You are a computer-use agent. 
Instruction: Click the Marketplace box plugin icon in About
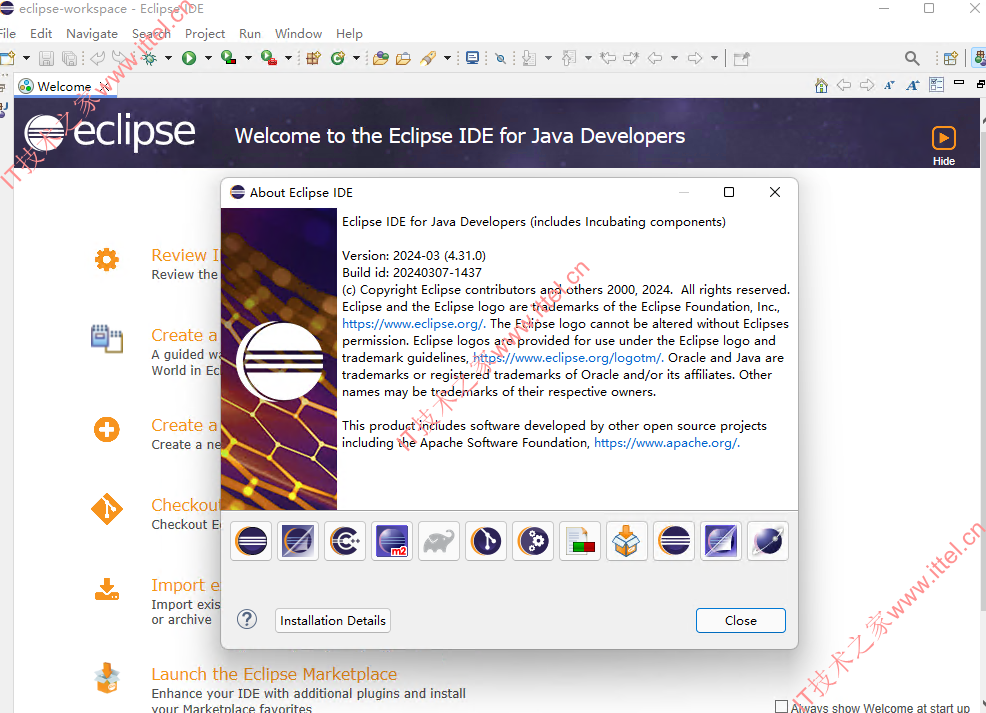coord(627,541)
